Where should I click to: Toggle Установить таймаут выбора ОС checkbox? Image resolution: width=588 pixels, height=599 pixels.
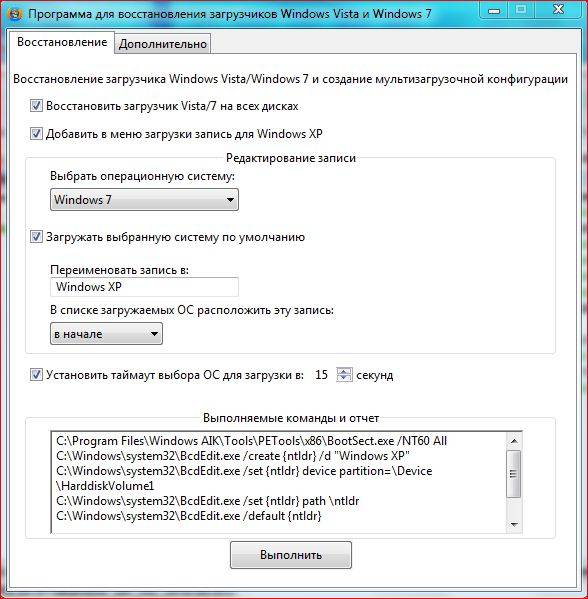36,375
